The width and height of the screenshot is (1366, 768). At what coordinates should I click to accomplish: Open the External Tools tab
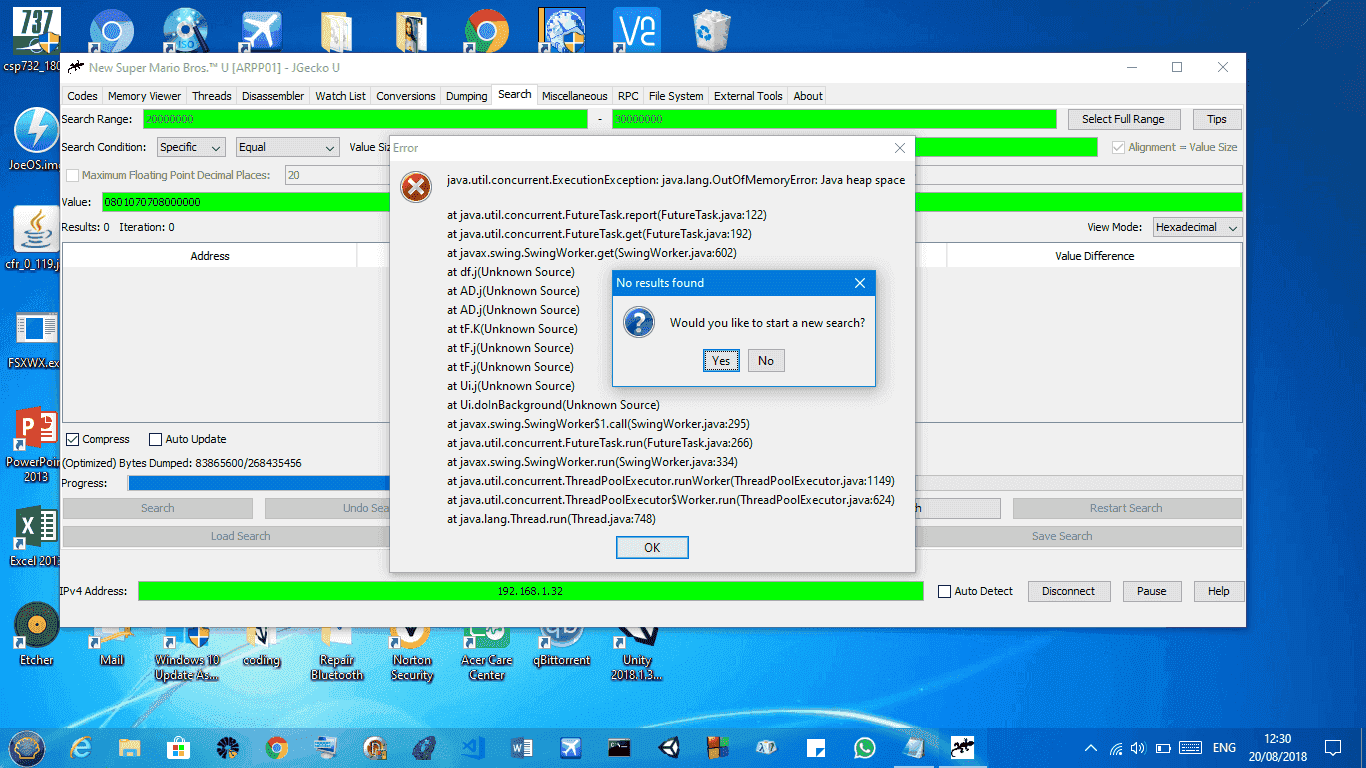[748, 96]
